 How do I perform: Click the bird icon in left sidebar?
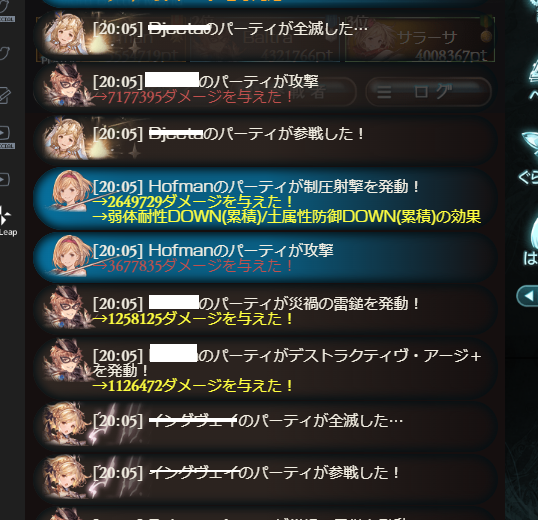click(5, 52)
